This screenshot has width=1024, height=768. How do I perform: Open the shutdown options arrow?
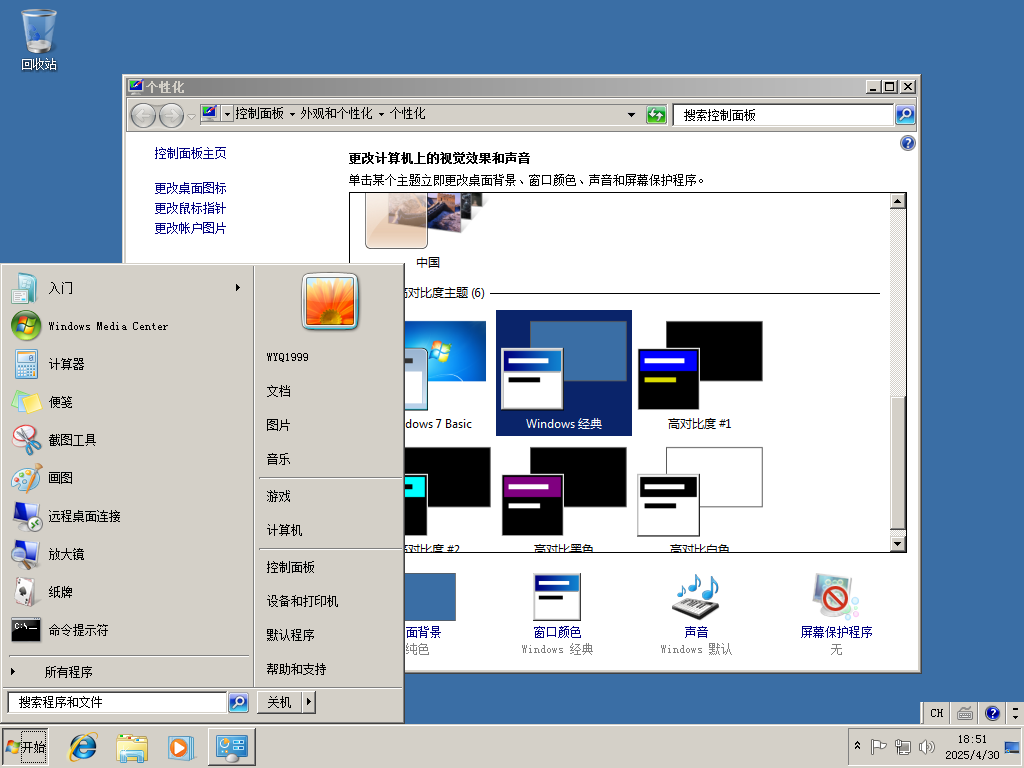[308, 702]
